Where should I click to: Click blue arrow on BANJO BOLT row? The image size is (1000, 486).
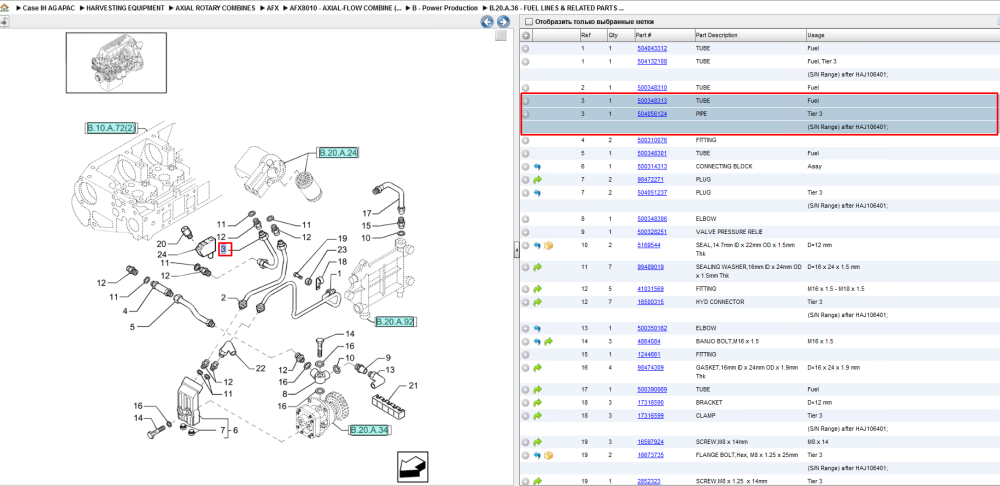537,341
